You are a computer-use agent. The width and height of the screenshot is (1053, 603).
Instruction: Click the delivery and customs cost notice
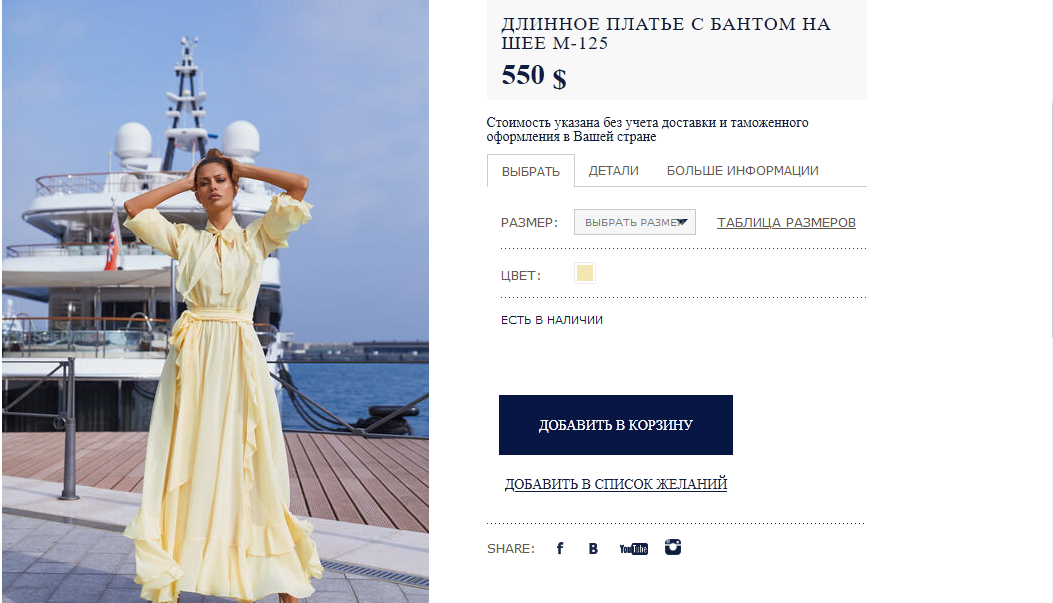(x=647, y=129)
